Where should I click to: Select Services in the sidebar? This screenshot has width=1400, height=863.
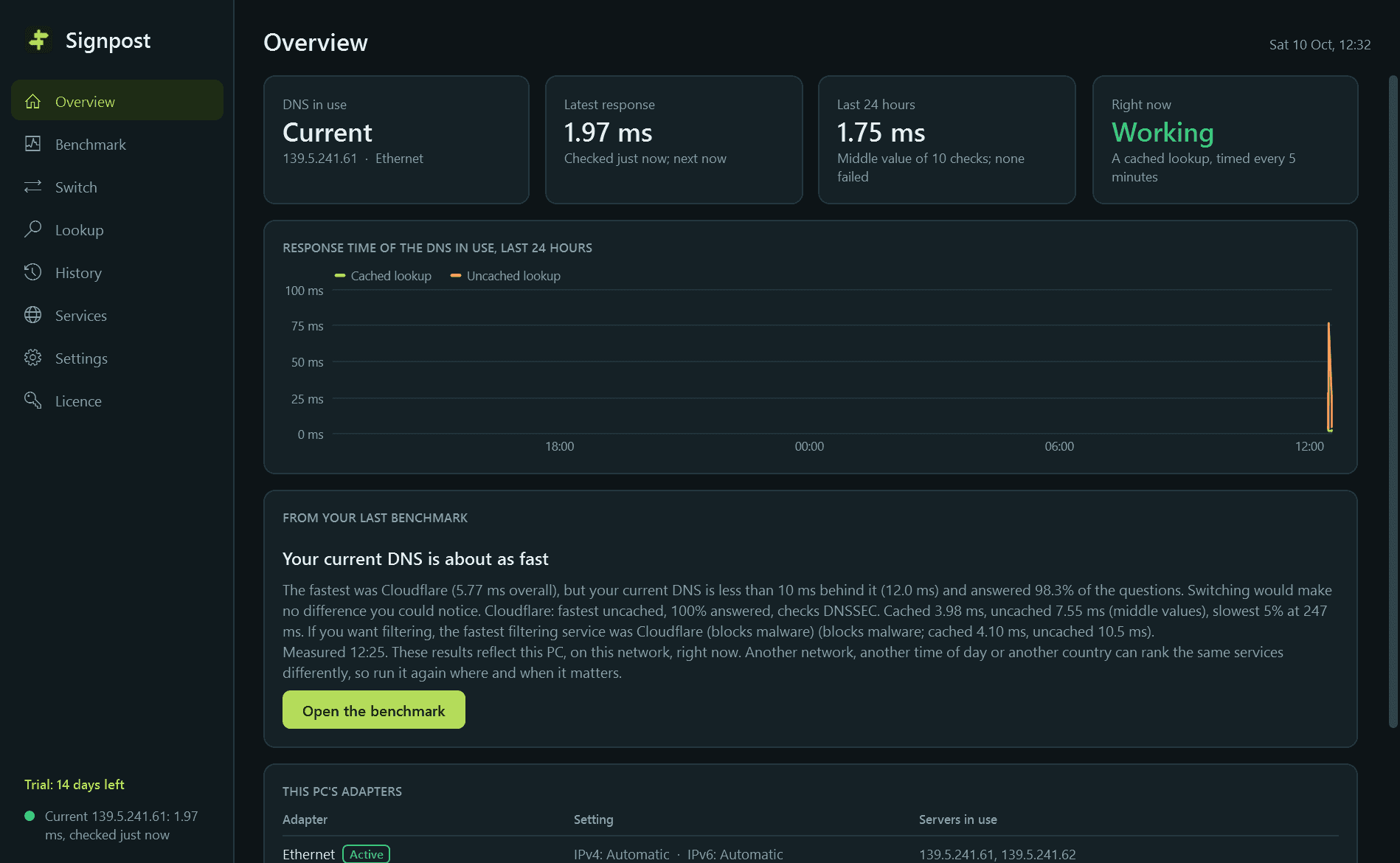click(117, 315)
